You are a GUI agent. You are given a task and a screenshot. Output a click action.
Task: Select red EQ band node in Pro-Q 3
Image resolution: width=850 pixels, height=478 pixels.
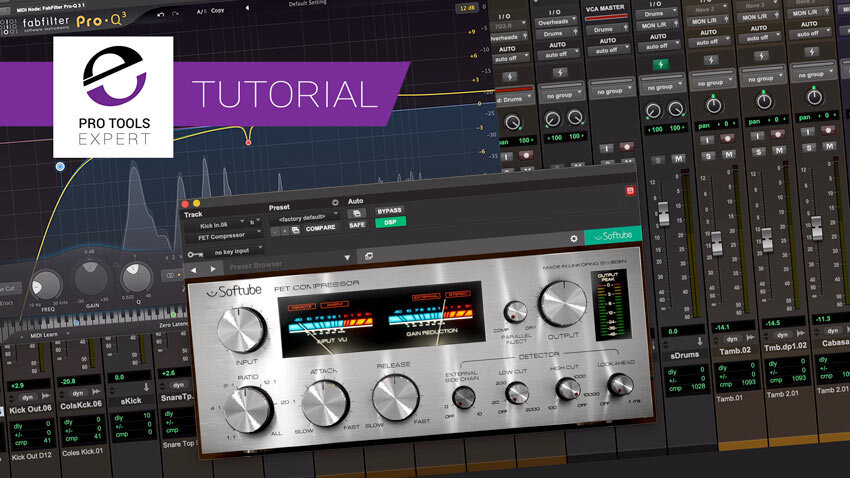click(248, 143)
